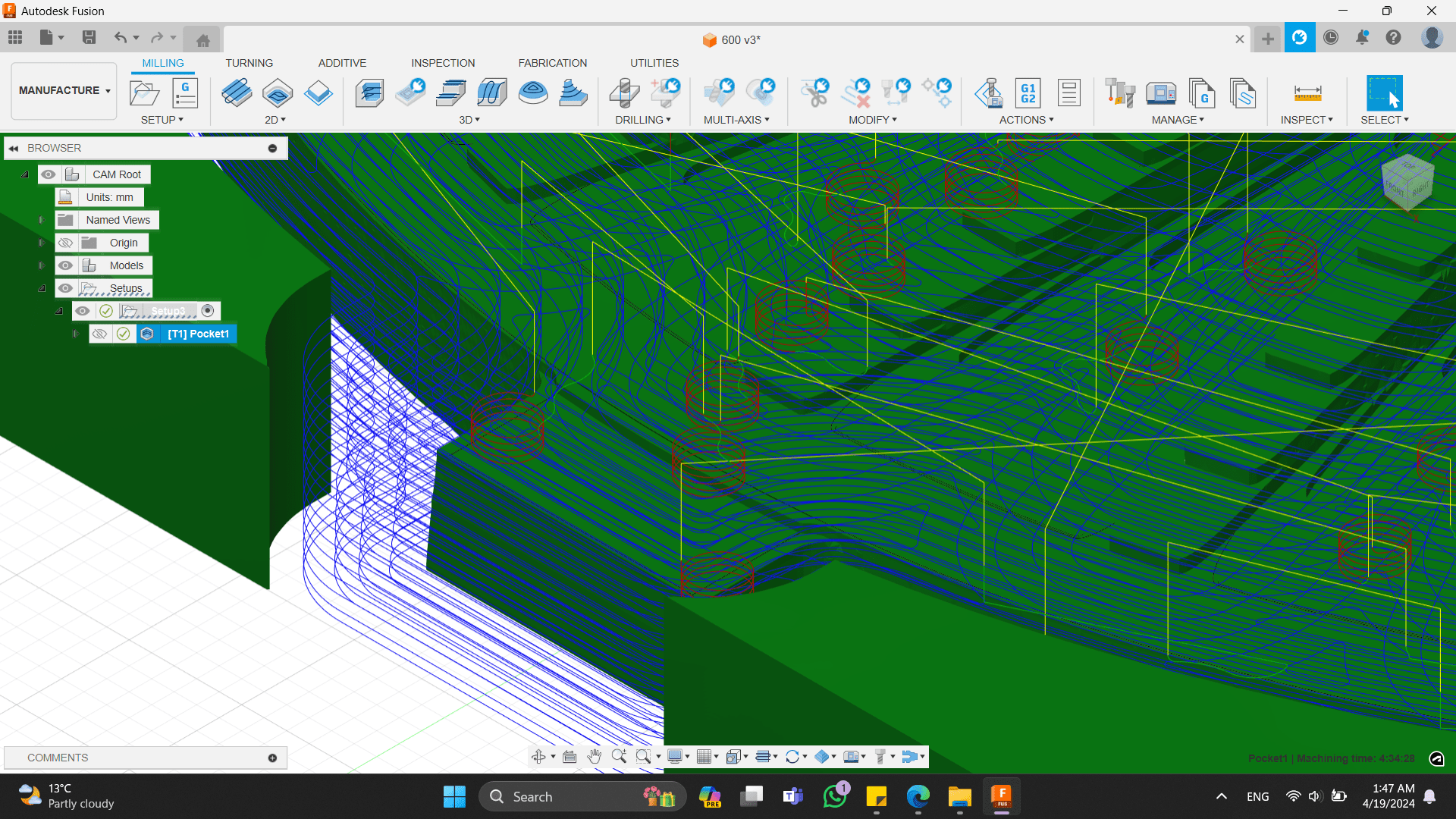Click the Save icon in title toolbar
Image resolution: width=1456 pixels, height=819 pixels.
pos(89,37)
